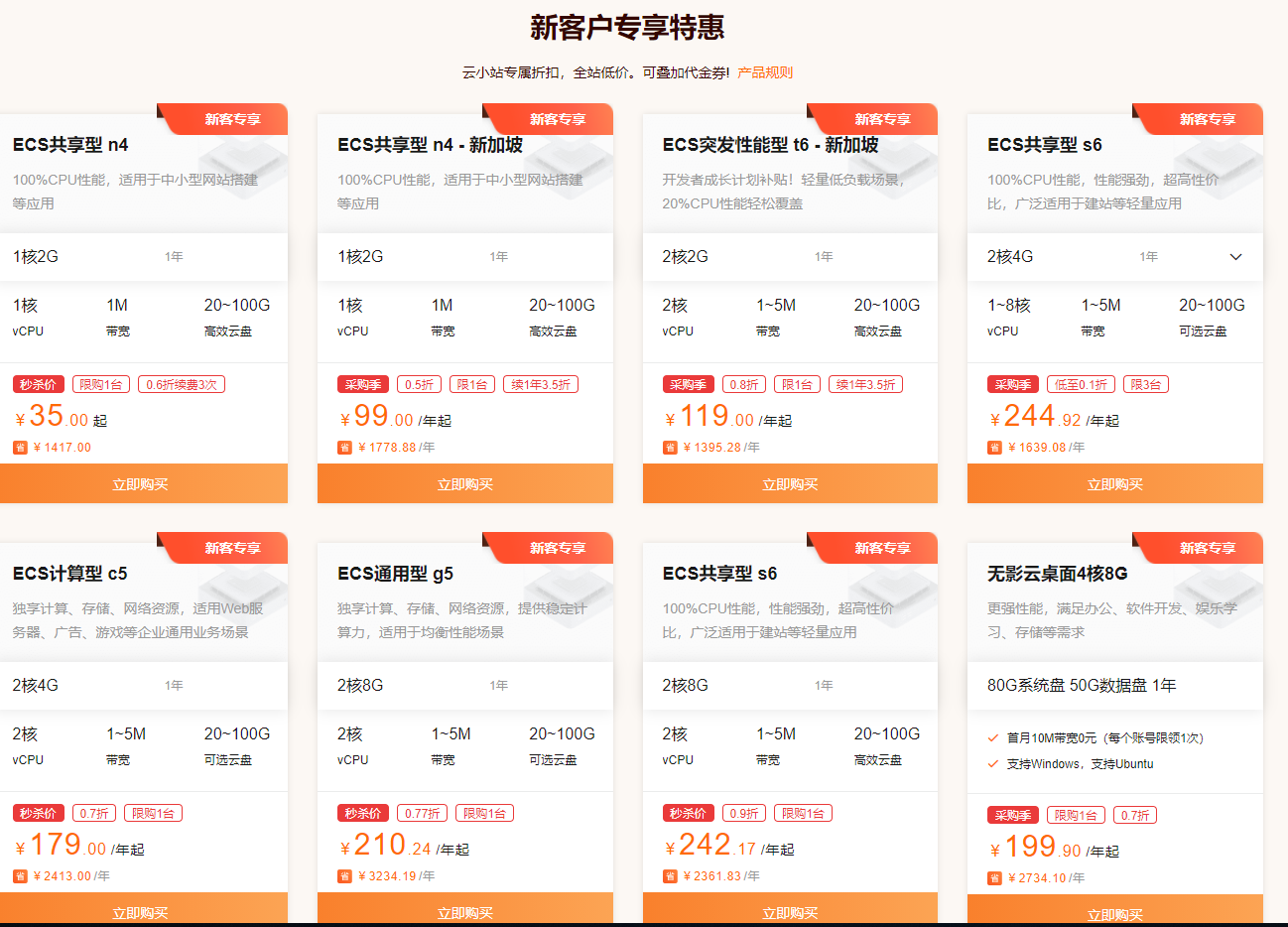This screenshot has width=1288, height=927.
Task: Click the 0.8折 discount tag
Action: 744,384
